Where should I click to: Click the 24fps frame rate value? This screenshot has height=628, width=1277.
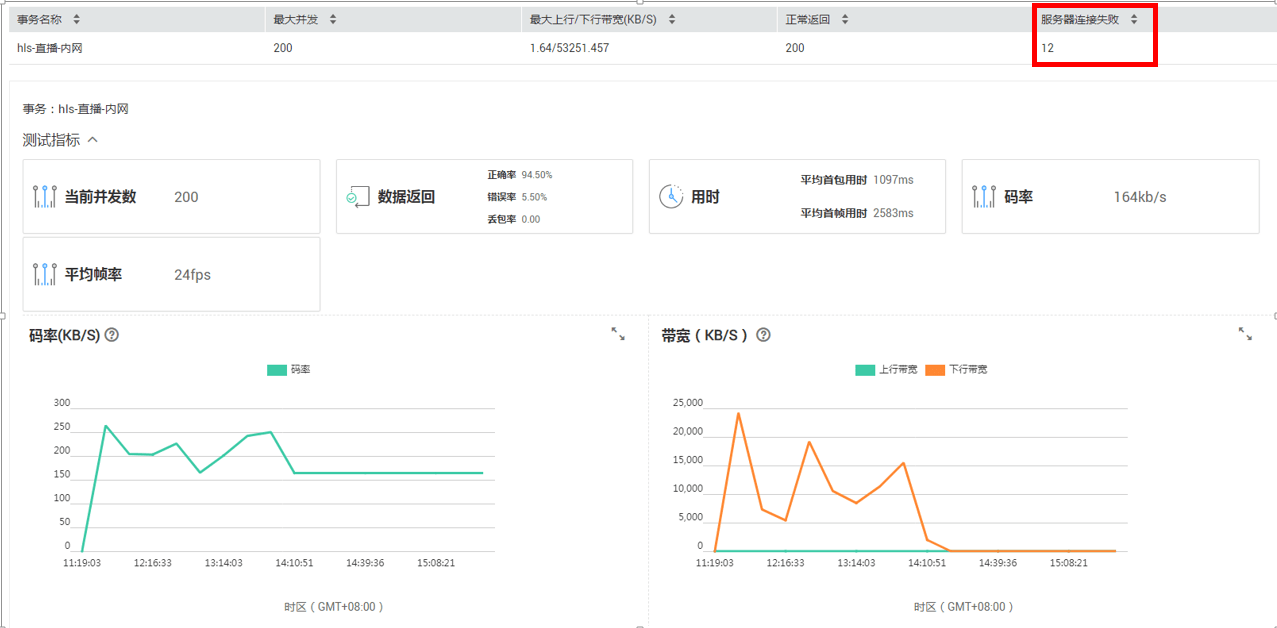[x=192, y=274]
